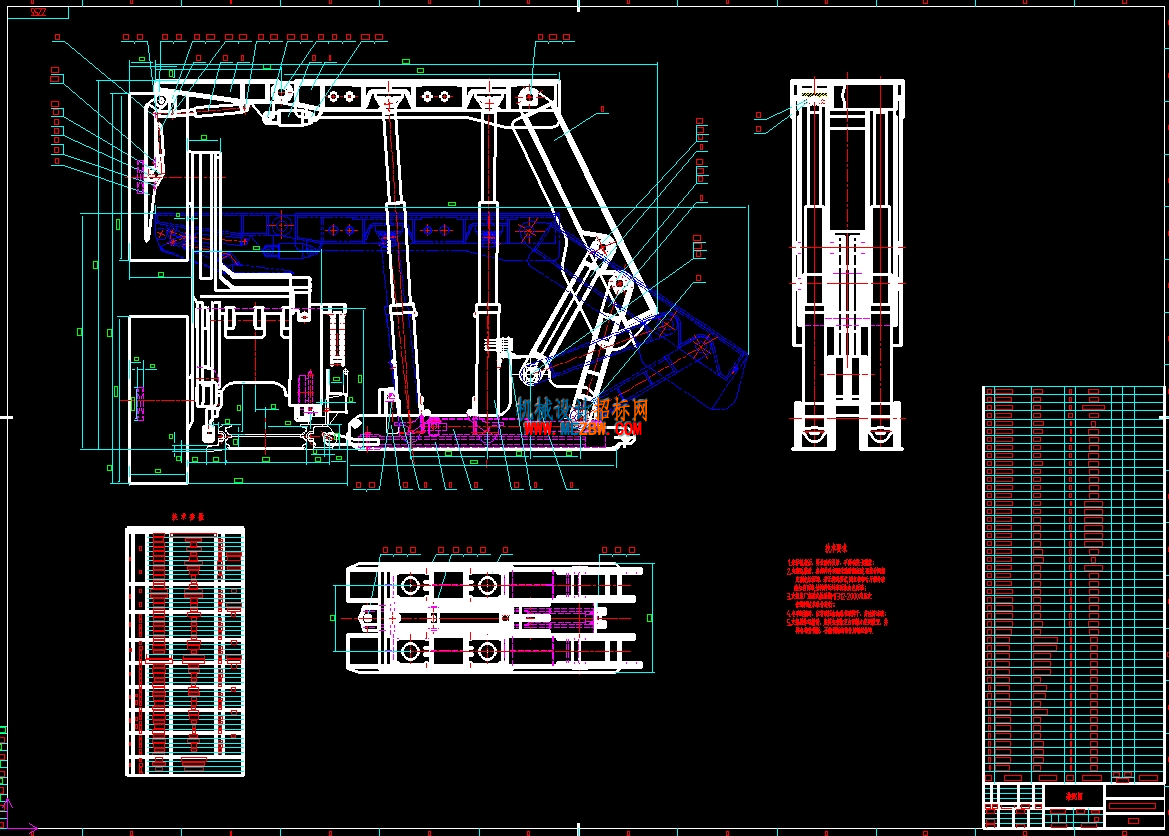The image size is (1169, 836).
Task: Click the lower pivot circle on the linkage
Action: (x=532, y=371)
